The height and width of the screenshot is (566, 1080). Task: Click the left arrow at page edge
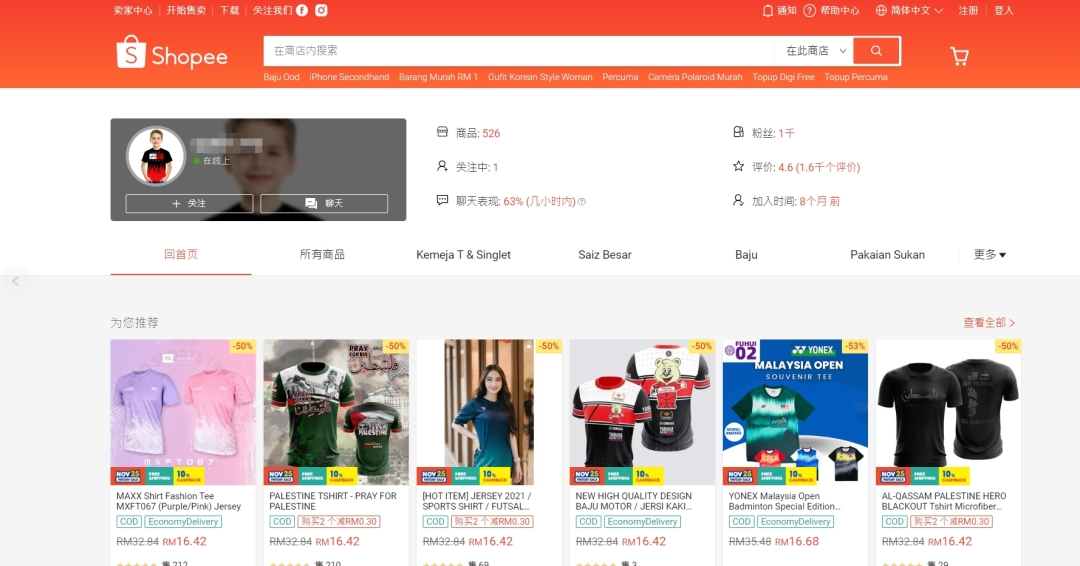[15, 281]
